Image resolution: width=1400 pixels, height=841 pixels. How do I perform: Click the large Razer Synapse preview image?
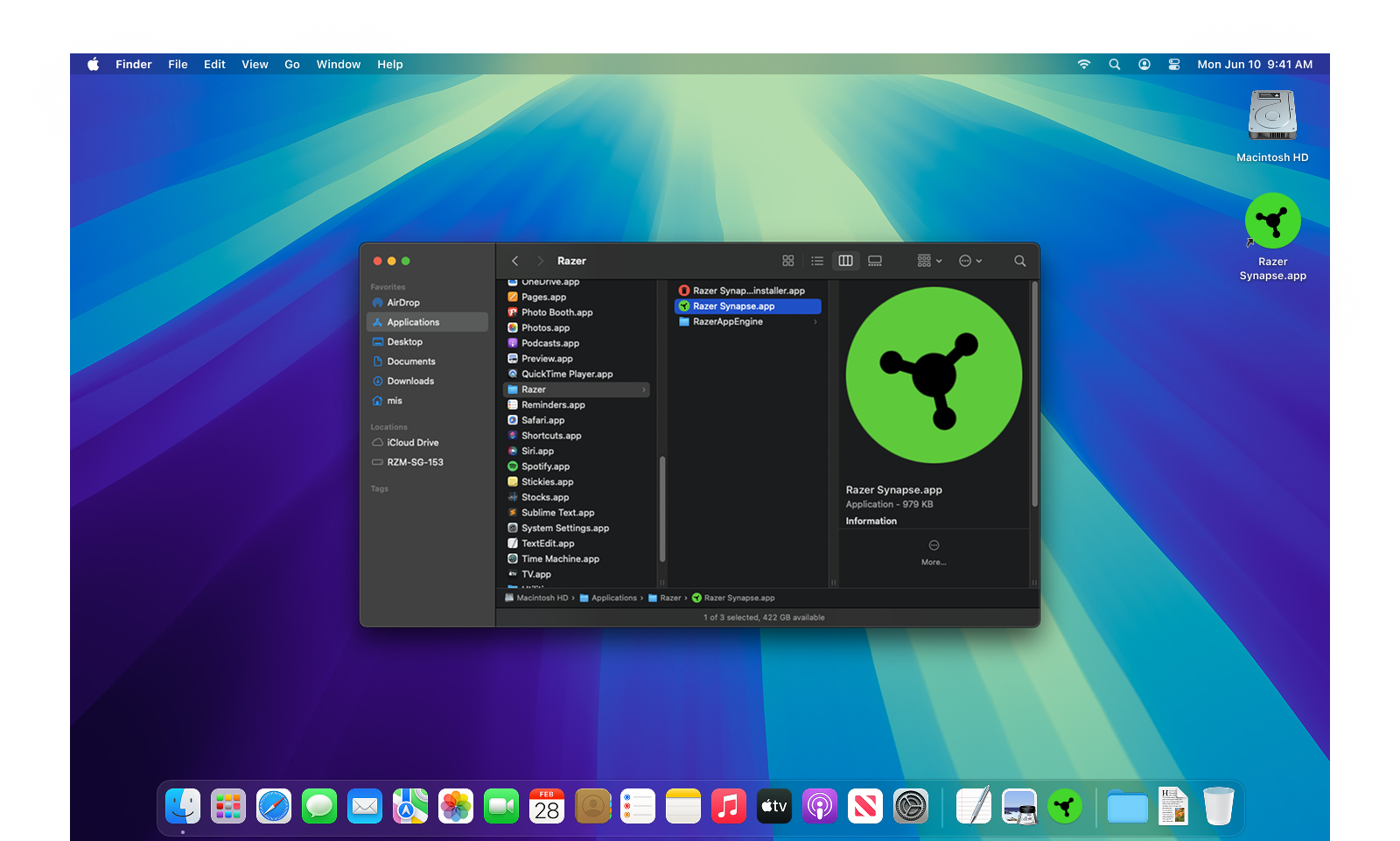click(x=934, y=375)
